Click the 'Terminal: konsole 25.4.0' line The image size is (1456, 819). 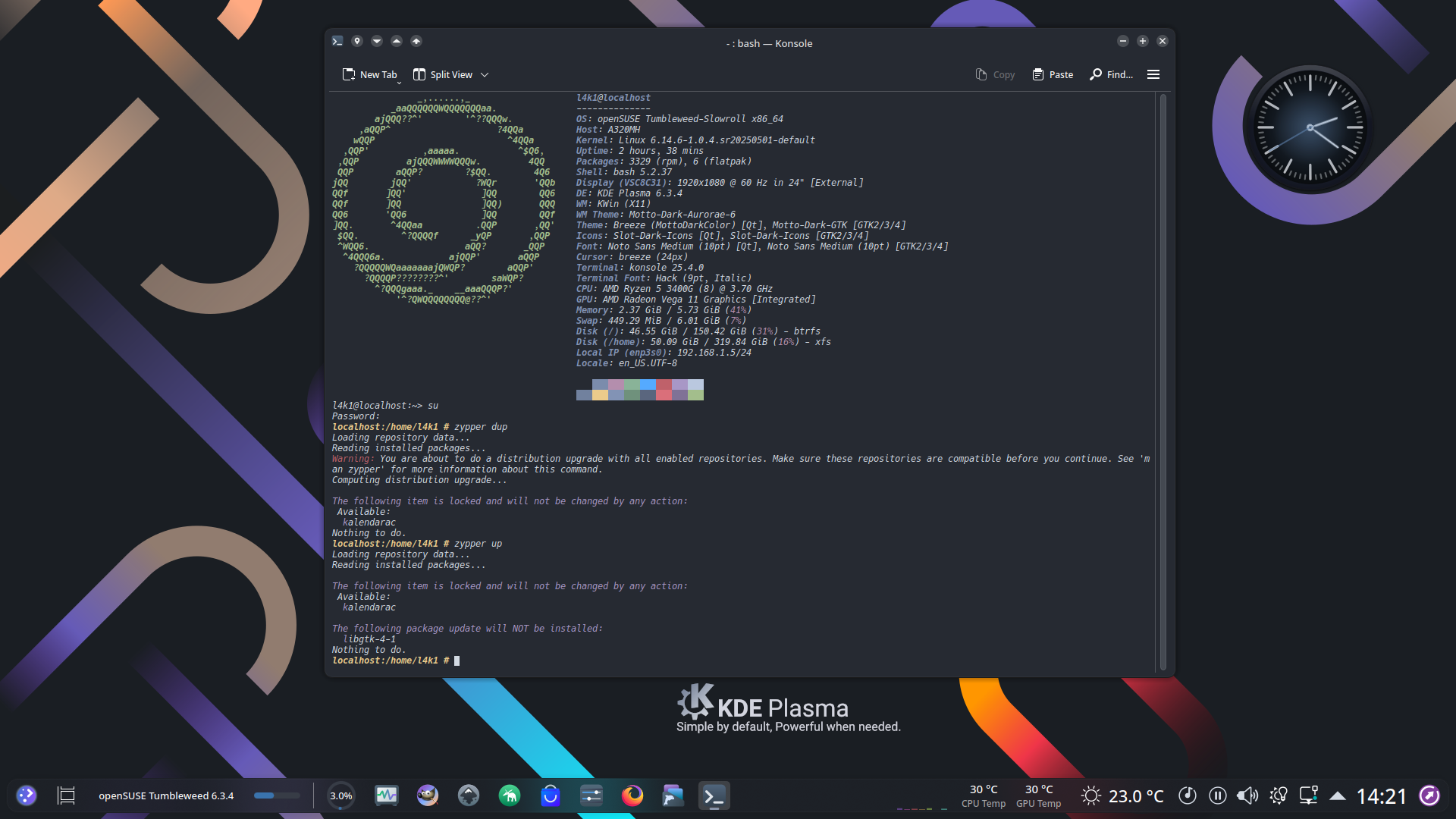[x=640, y=268]
